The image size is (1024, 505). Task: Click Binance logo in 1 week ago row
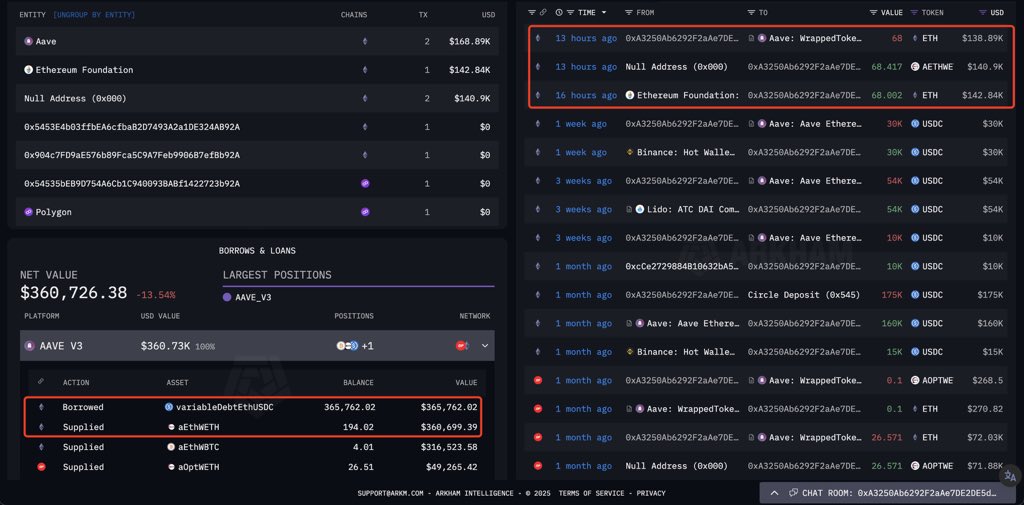[x=630, y=152]
